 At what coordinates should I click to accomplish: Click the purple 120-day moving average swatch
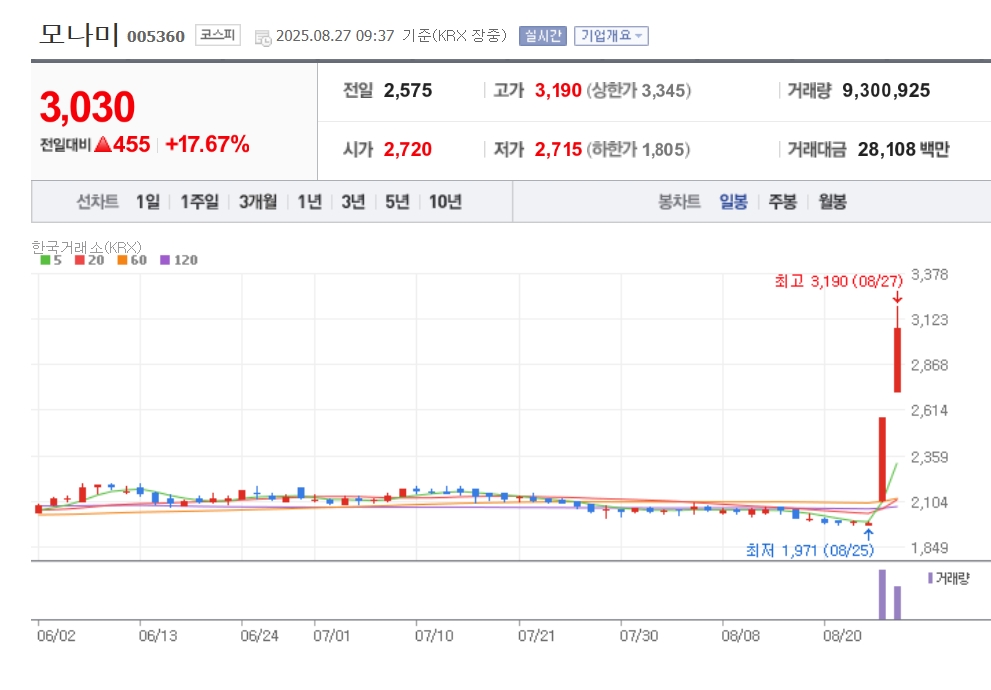[x=165, y=260]
